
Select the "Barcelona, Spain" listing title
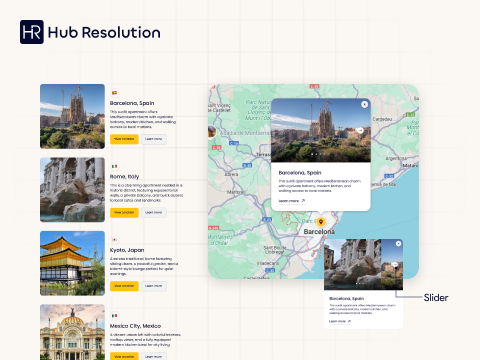click(x=132, y=103)
